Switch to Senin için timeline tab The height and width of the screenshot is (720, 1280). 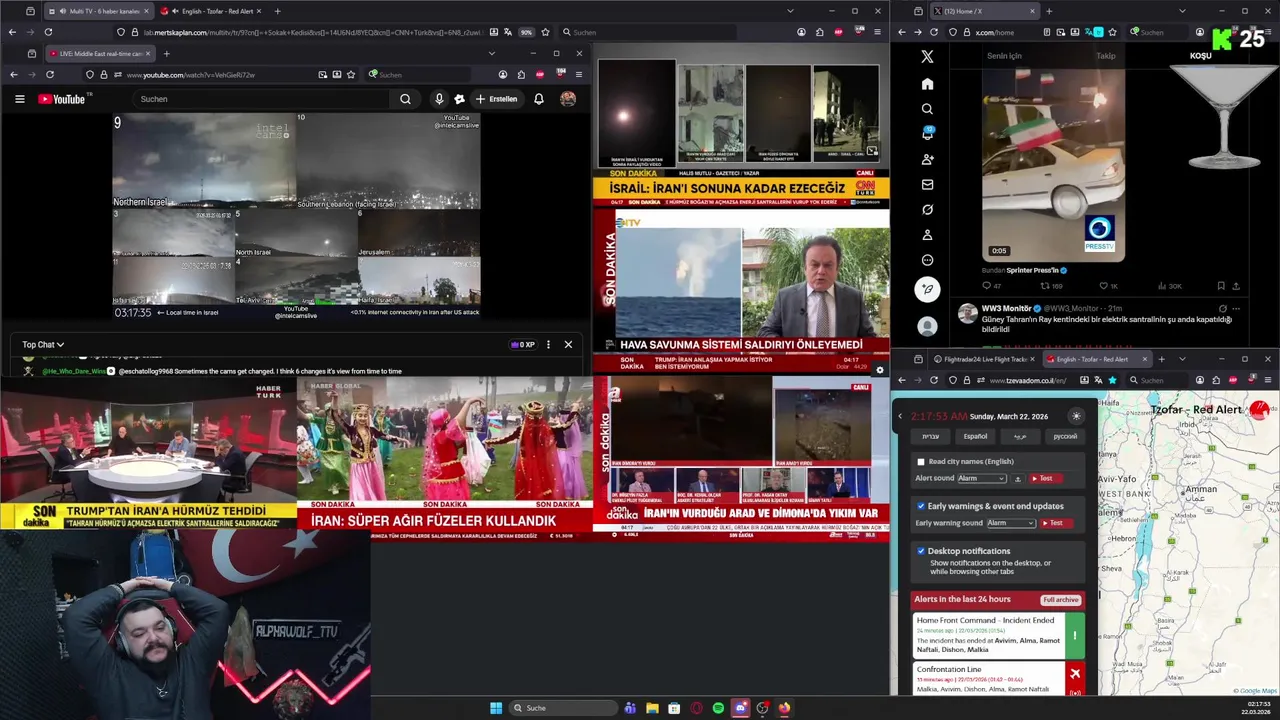point(1004,56)
